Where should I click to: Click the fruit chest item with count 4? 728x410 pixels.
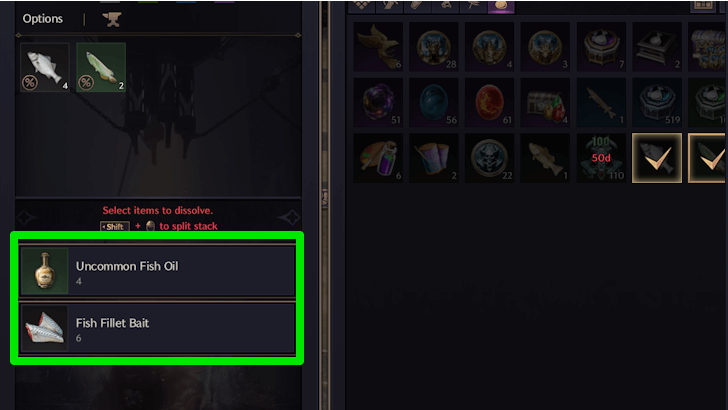(x=545, y=102)
